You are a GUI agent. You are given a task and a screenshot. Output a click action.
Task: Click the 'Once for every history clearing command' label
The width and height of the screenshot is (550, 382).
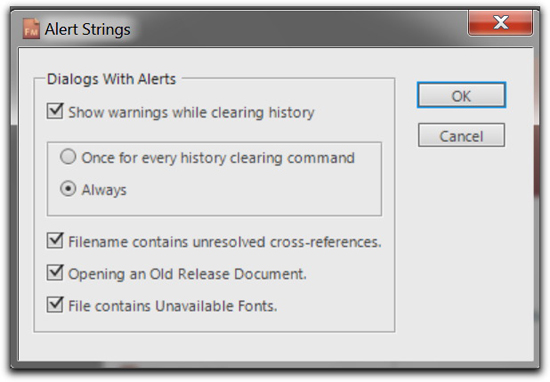pyautogui.click(x=218, y=158)
